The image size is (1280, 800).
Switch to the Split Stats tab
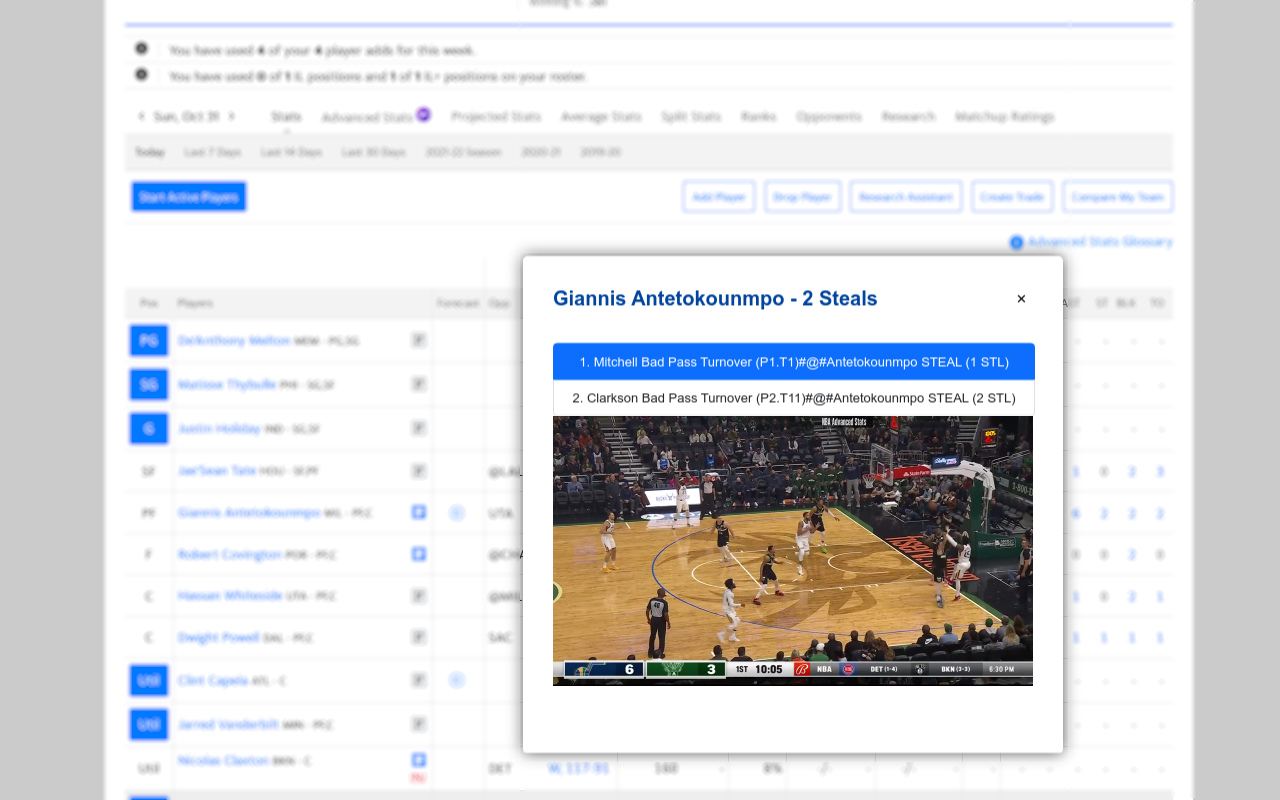[691, 116]
